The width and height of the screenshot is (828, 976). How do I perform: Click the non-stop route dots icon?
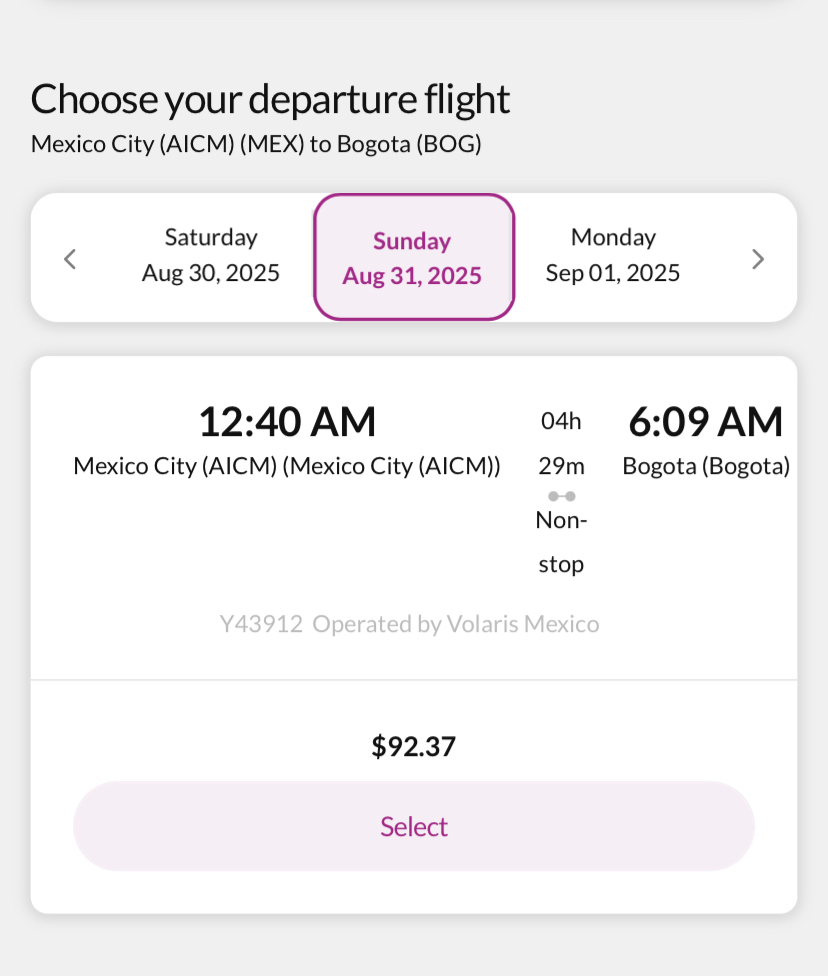[561, 496]
